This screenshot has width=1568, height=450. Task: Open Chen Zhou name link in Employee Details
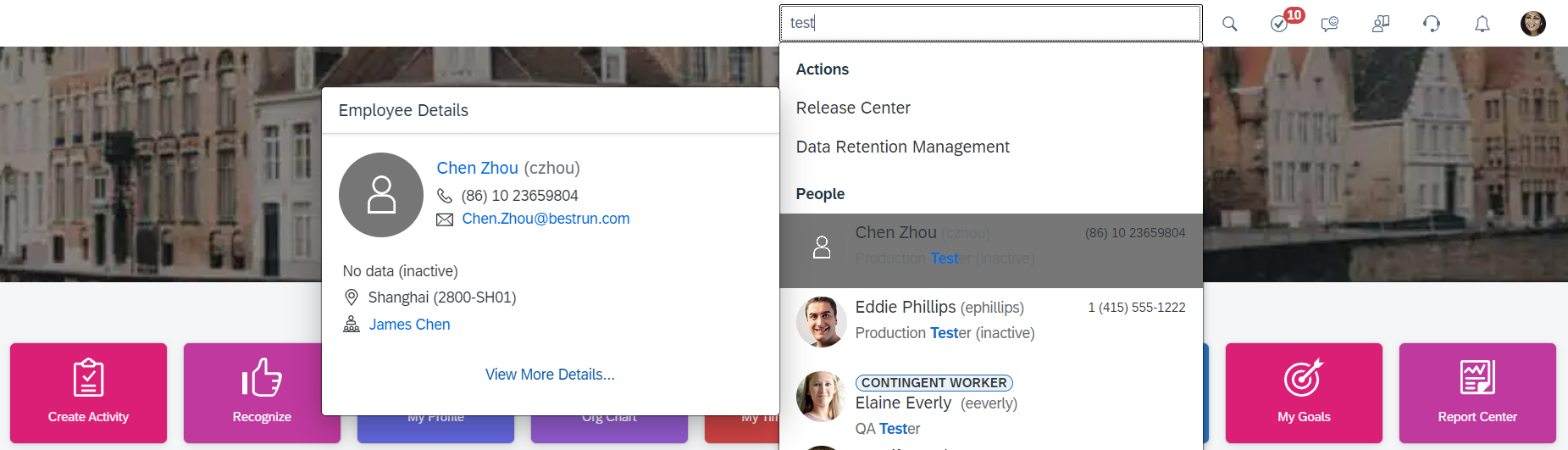pyautogui.click(x=477, y=168)
